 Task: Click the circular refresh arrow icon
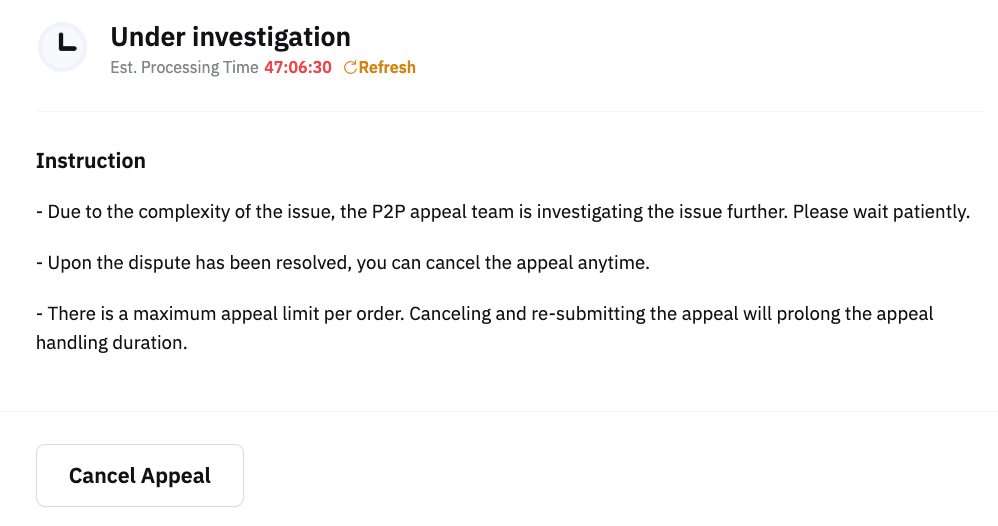click(350, 68)
